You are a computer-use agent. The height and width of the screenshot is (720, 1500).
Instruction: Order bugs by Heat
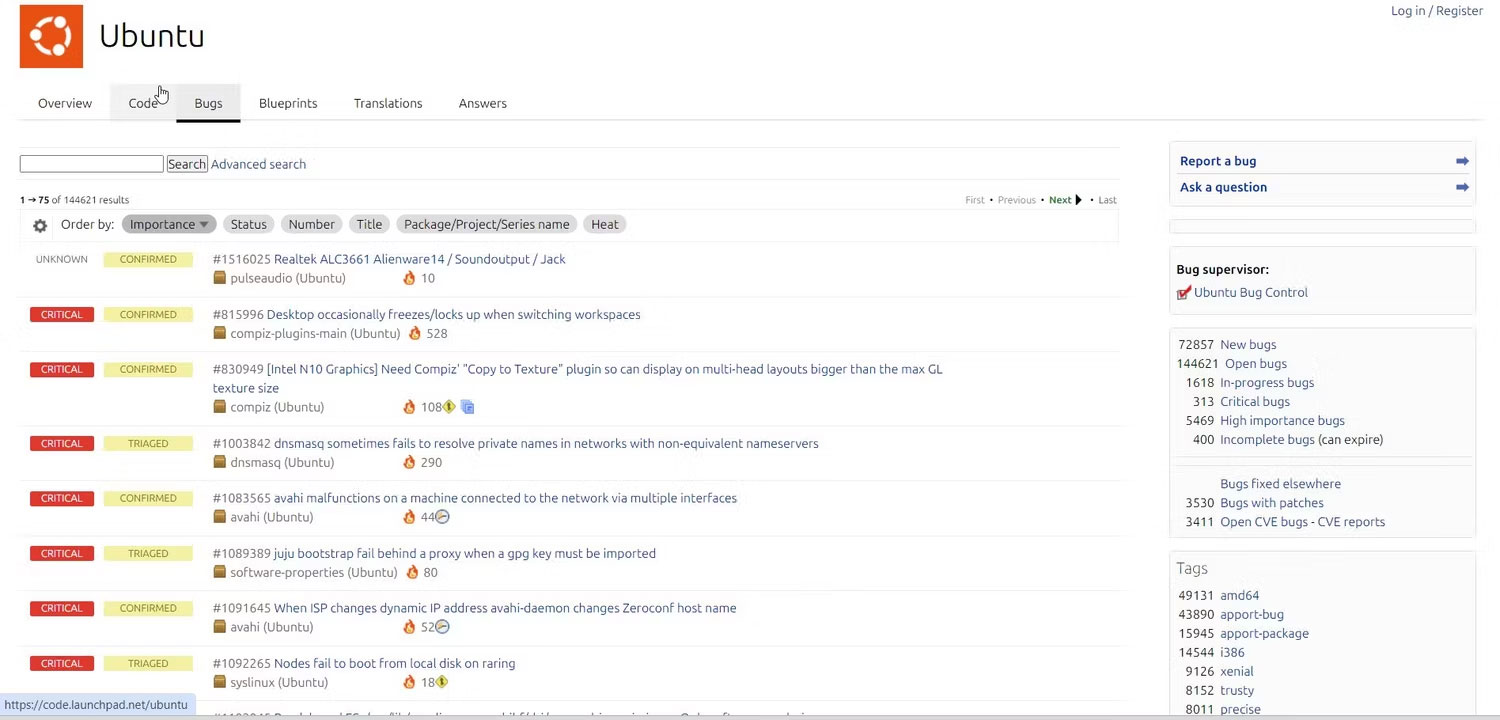point(605,224)
